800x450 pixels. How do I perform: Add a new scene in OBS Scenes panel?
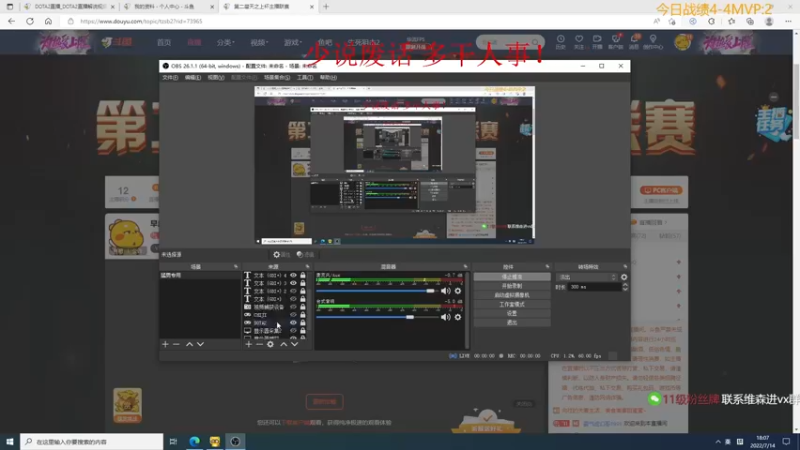tap(165, 344)
